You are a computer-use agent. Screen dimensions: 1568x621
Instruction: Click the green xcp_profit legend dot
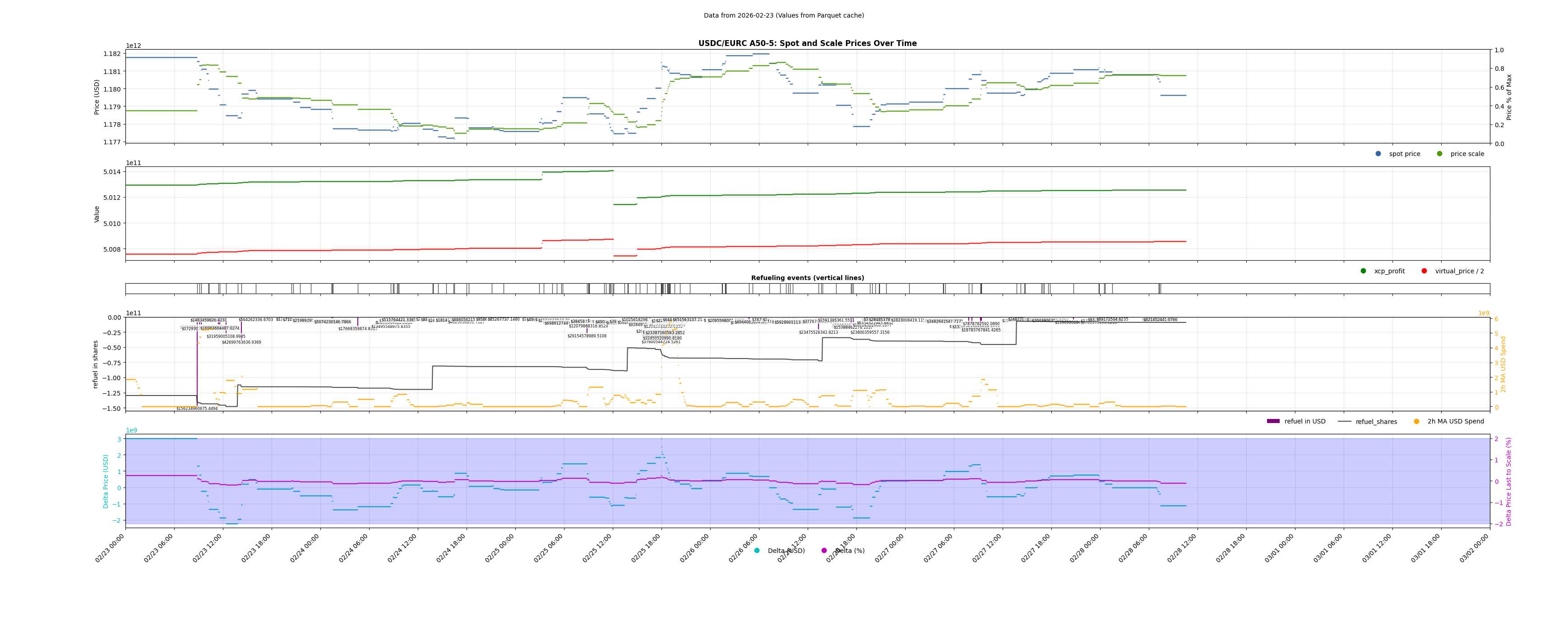pos(1364,271)
